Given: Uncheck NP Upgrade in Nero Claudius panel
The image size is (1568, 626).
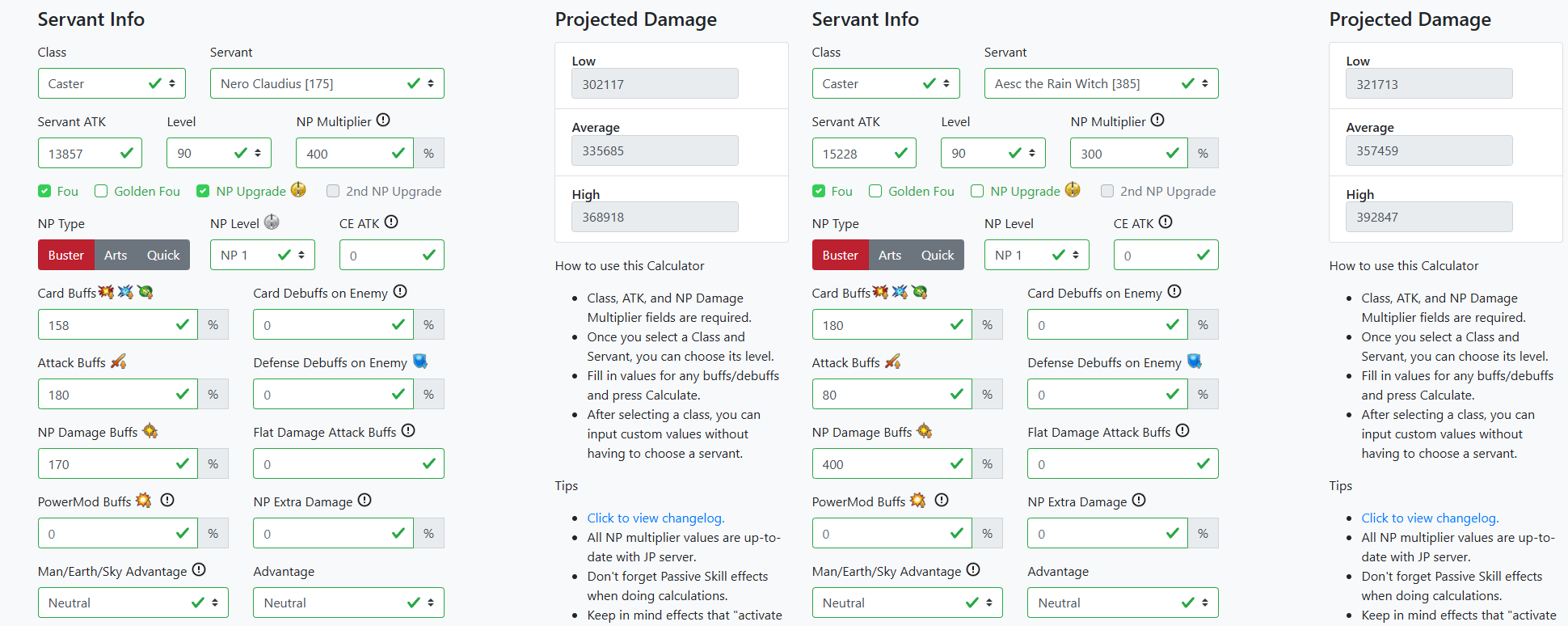Looking at the screenshot, I should (x=203, y=191).
